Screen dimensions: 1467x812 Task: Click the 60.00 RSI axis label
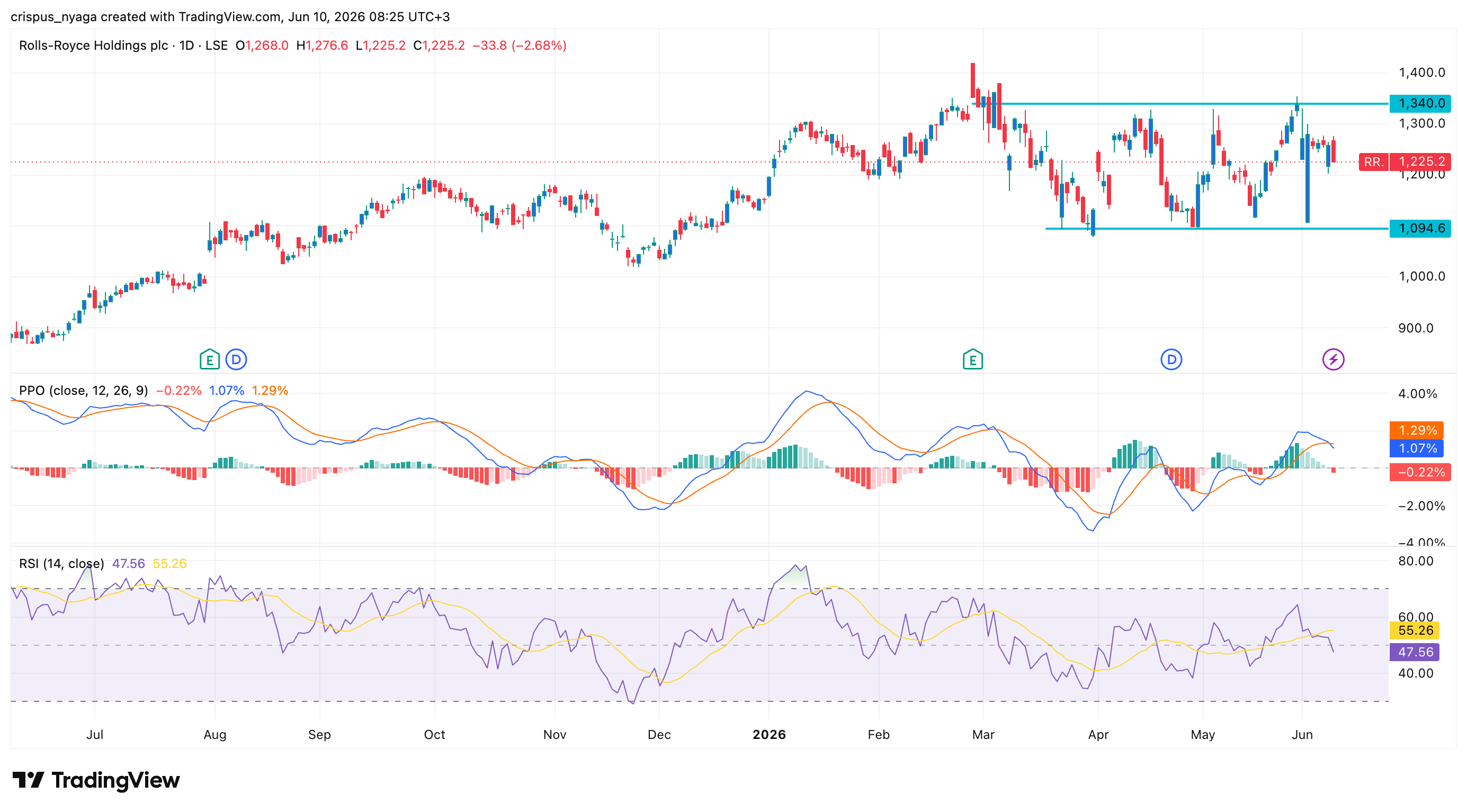click(x=1416, y=617)
